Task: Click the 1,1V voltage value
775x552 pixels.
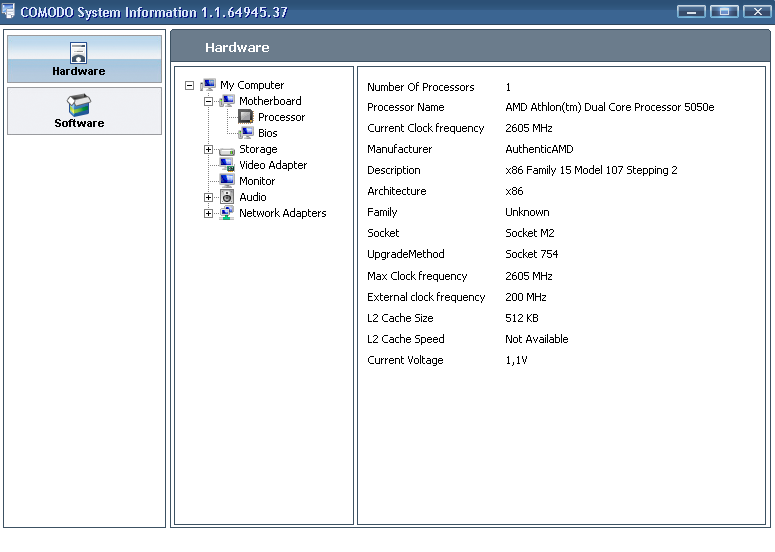Action: click(x=517, y=361)
